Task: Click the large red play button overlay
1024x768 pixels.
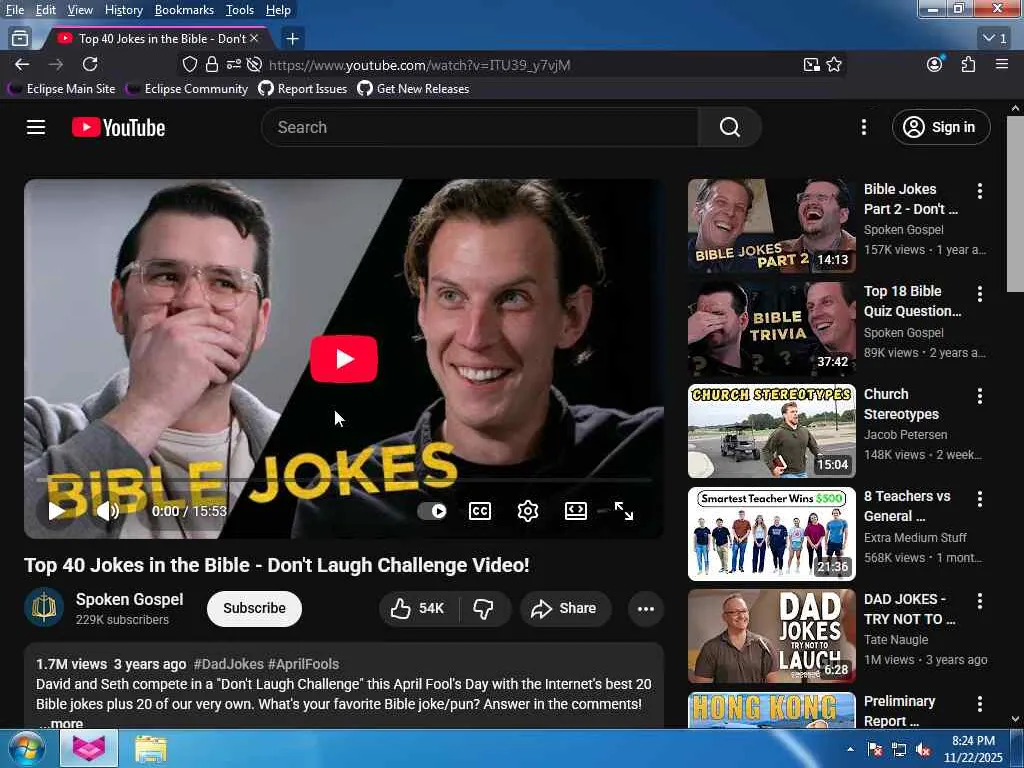Action: [x=344, y=359]
